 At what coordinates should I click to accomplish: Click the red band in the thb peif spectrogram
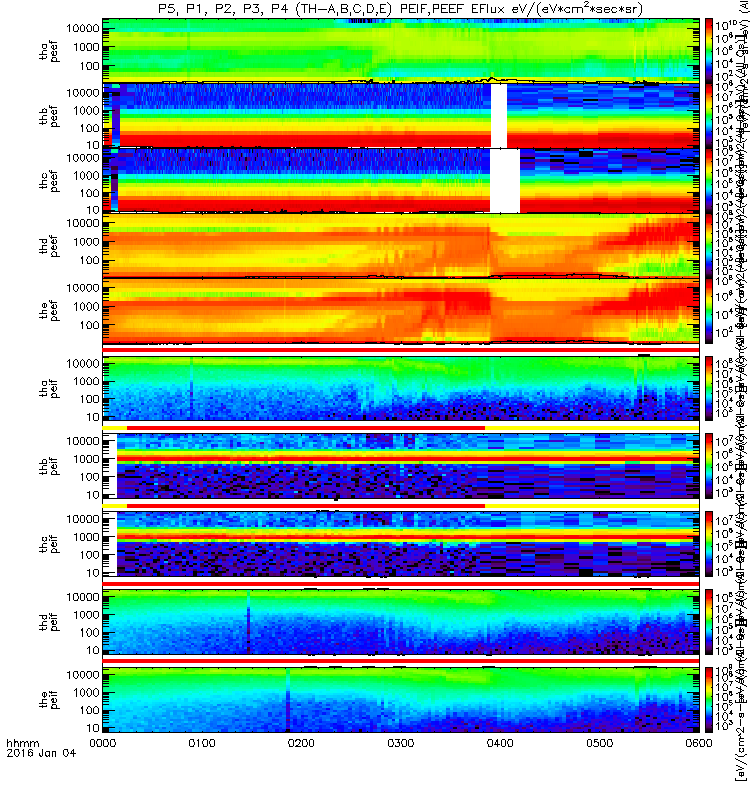click(408, 459)
